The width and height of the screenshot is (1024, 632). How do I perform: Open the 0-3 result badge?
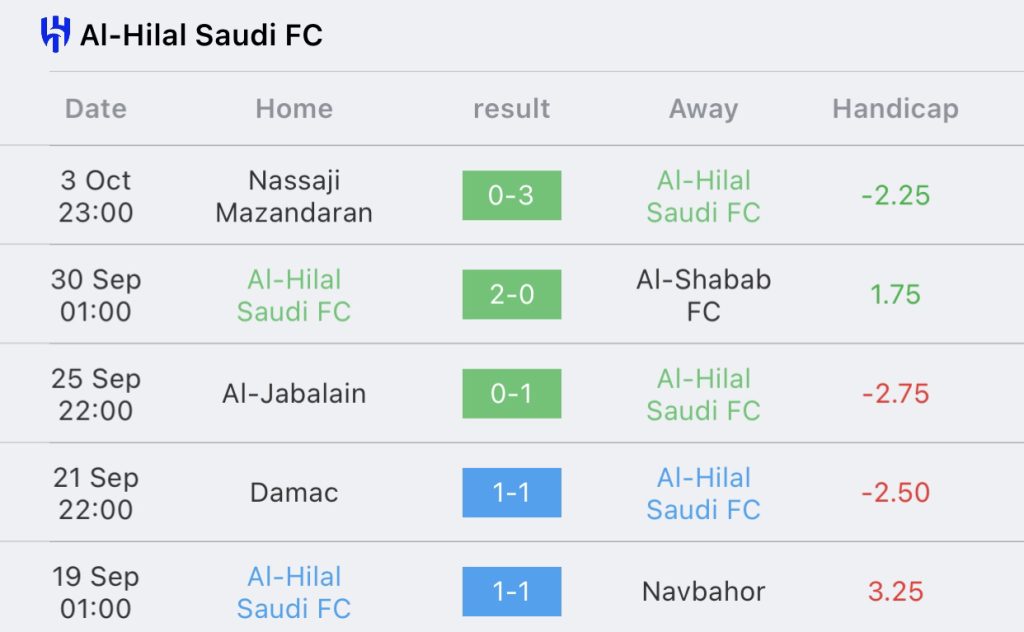tap(511, 195)
